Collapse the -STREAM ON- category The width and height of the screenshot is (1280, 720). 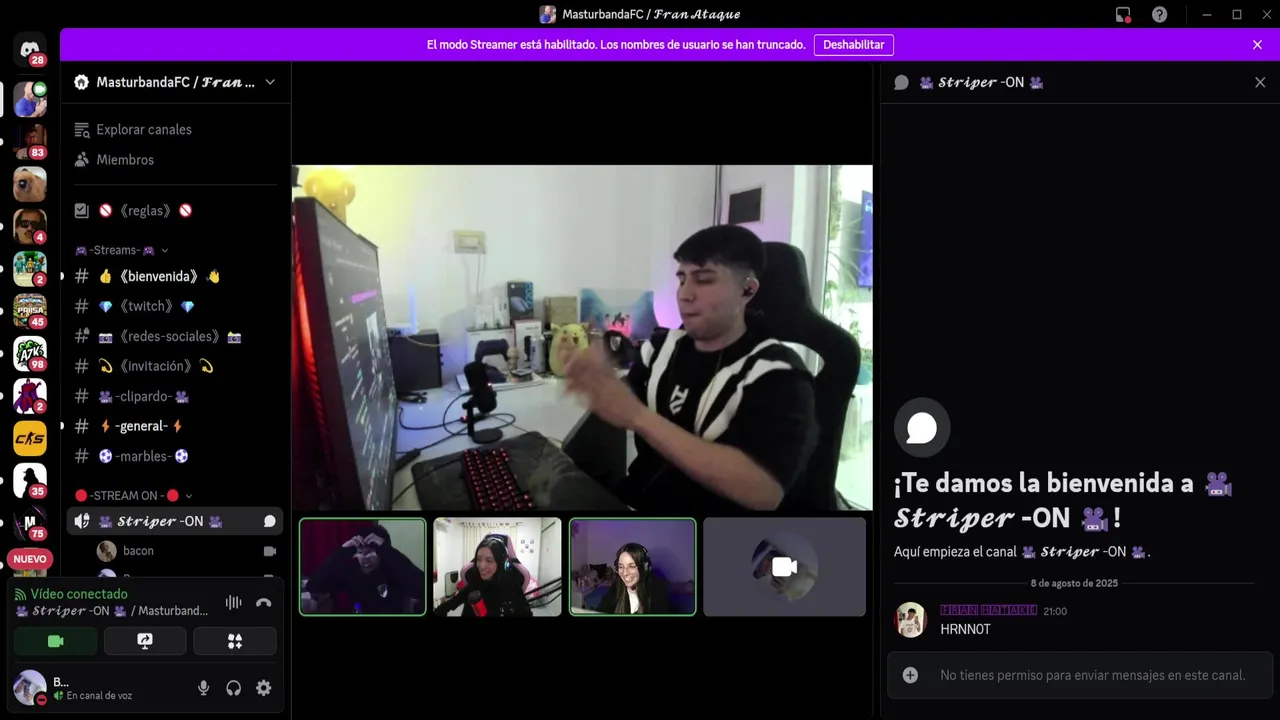[x=133, y=495]
